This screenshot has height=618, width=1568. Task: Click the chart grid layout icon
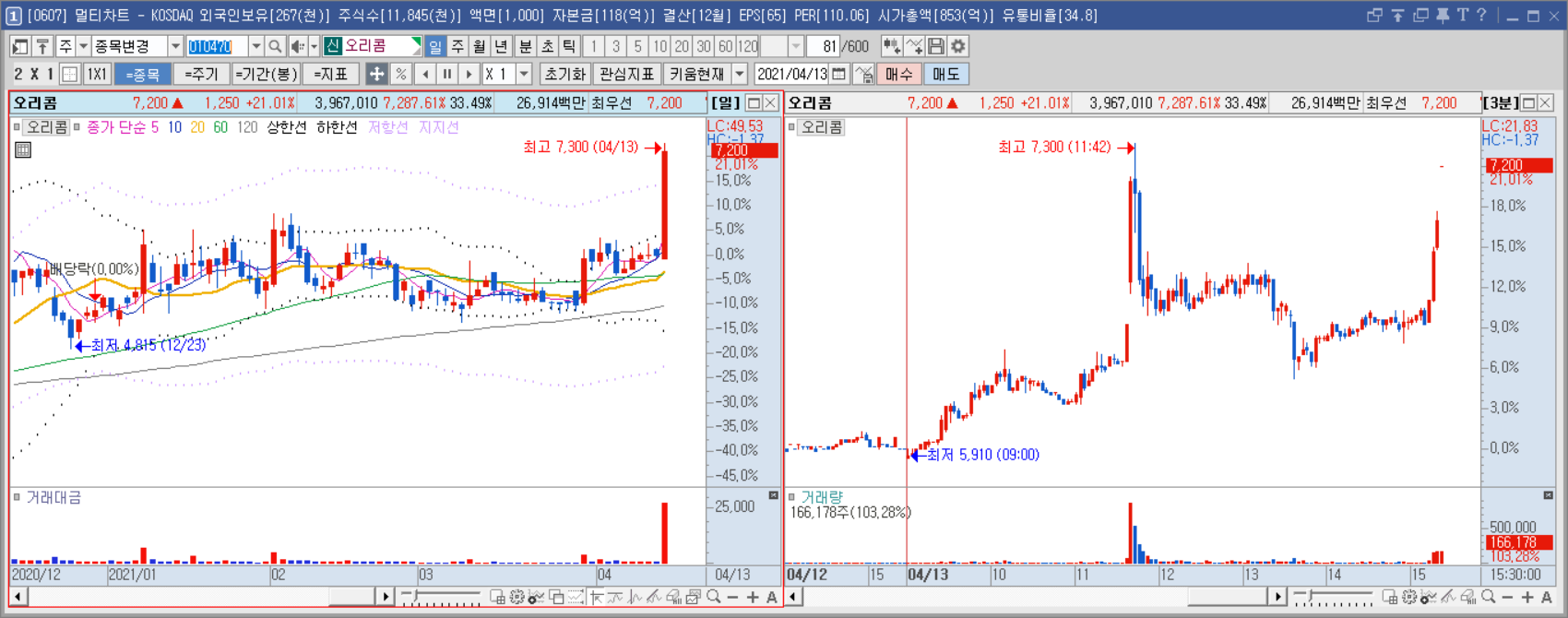(x=70, y=74)
